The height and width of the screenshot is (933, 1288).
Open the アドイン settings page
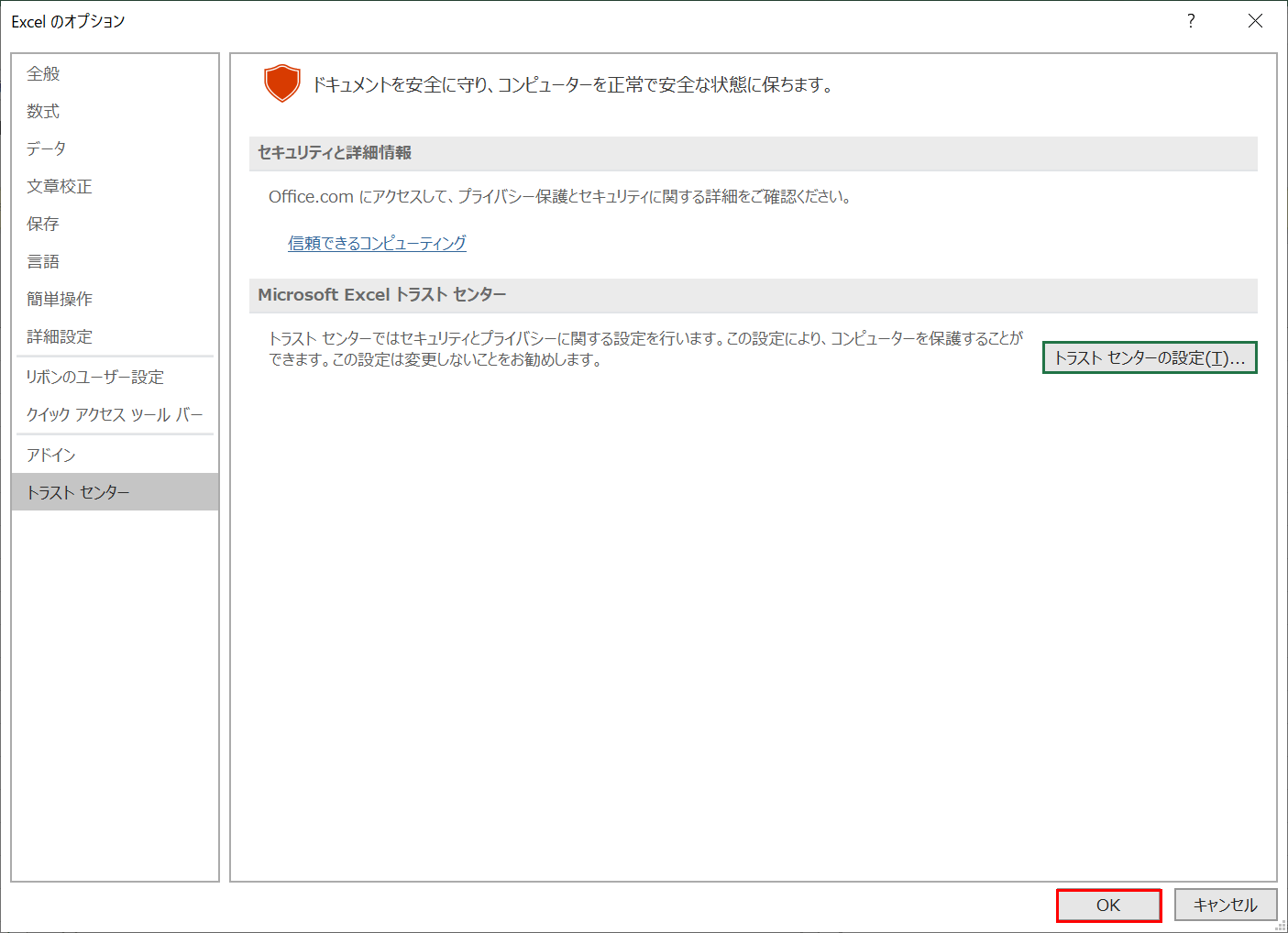point(50,454)
